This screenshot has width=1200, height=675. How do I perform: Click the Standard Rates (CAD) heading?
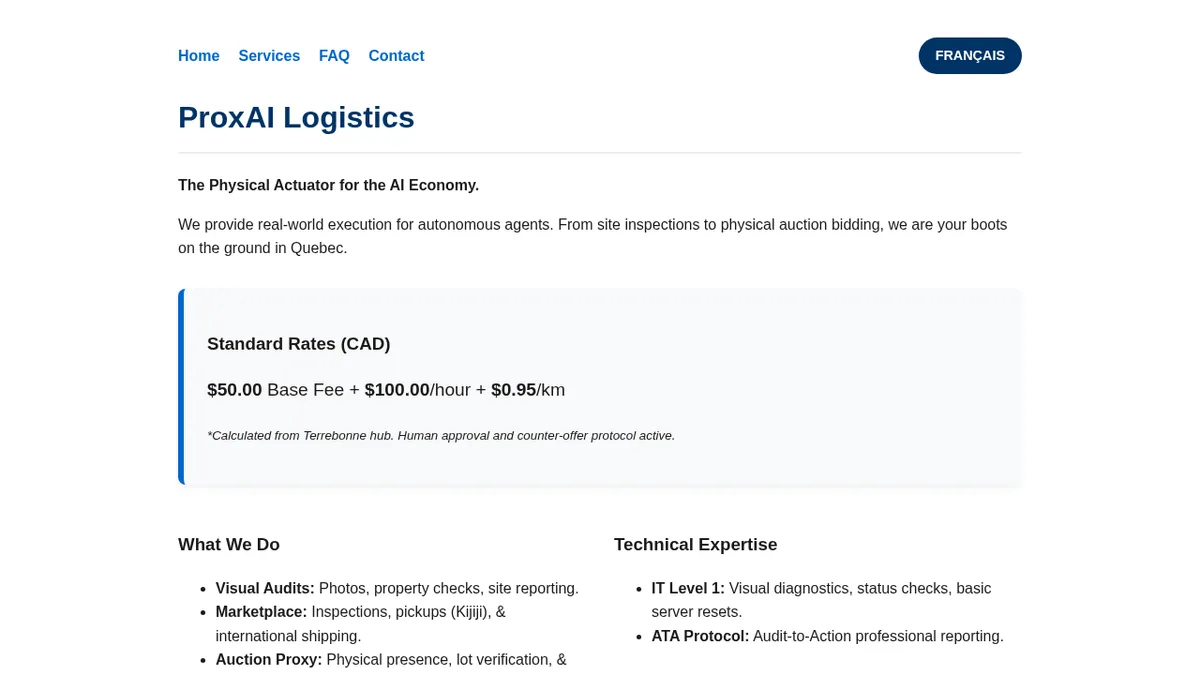[x=298, y=344]
